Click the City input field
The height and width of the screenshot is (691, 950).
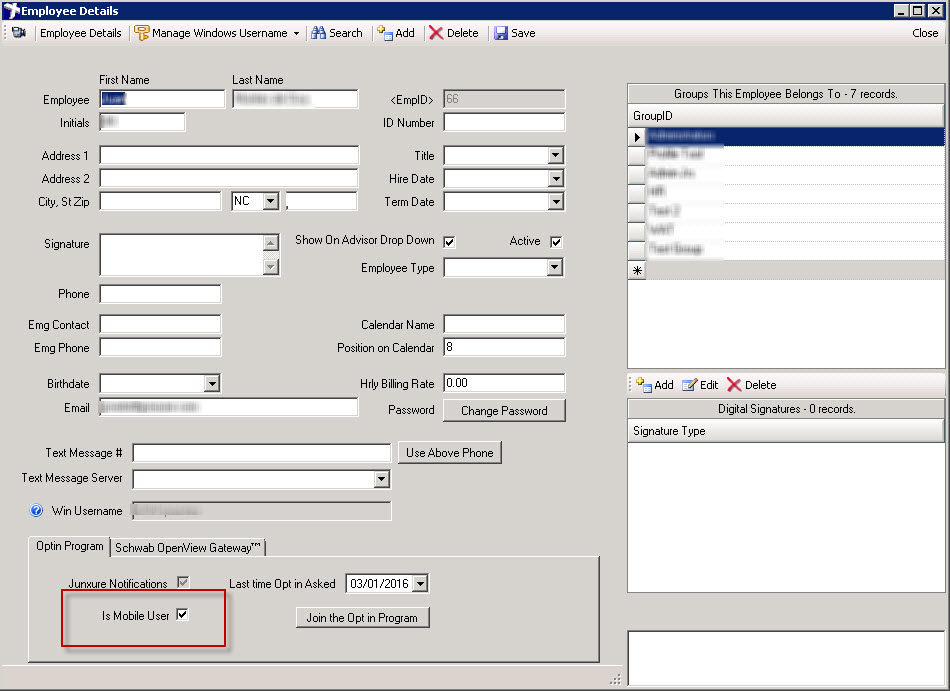tap(161, 201)
